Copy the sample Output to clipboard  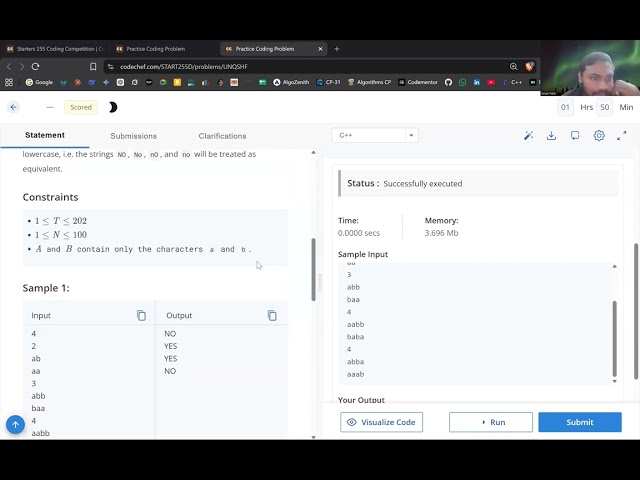tap(272, 316)
